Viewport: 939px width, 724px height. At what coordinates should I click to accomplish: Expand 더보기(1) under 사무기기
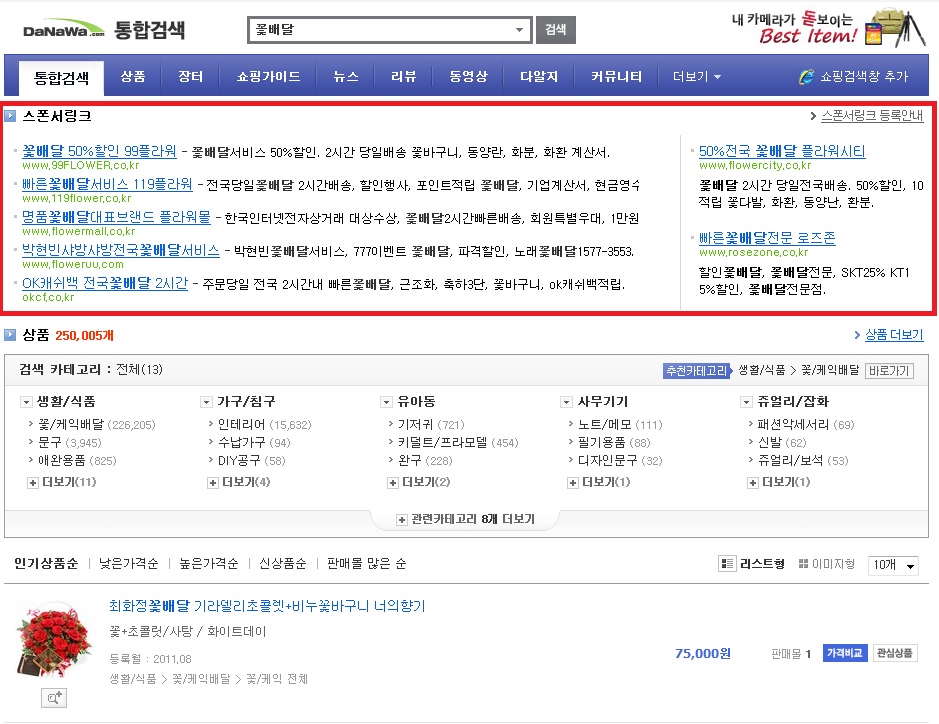599,482
